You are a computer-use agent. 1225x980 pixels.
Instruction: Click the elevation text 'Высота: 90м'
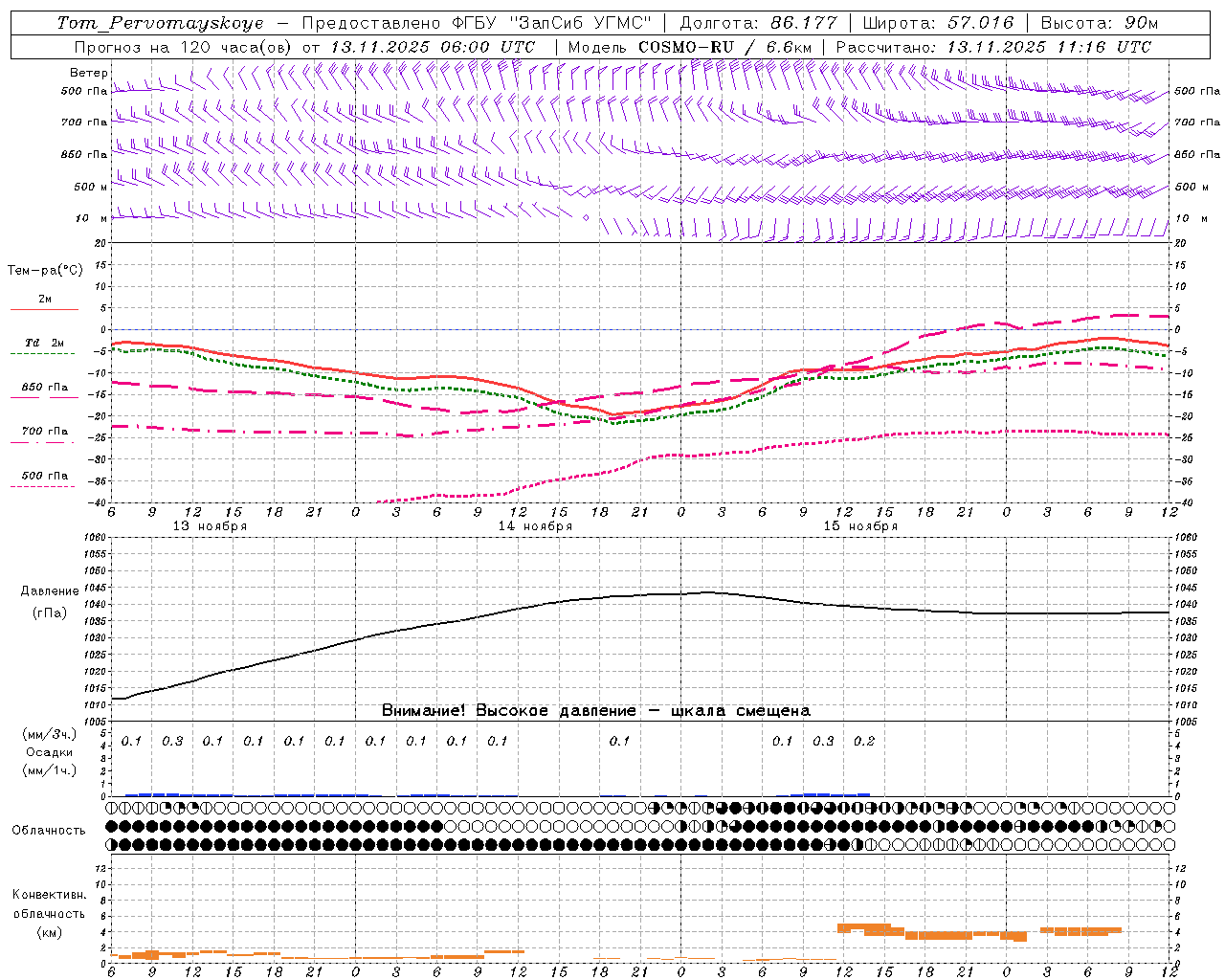[1099, 23]
